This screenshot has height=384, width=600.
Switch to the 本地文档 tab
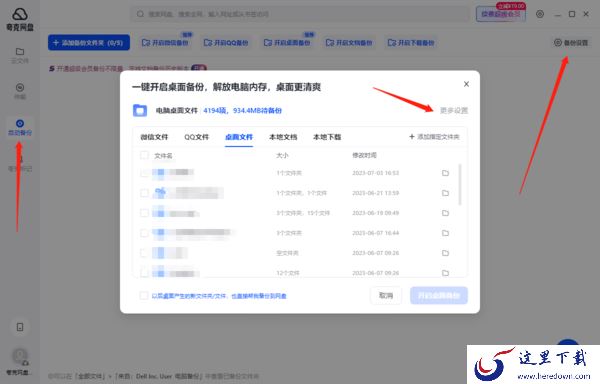coord(283,137)
